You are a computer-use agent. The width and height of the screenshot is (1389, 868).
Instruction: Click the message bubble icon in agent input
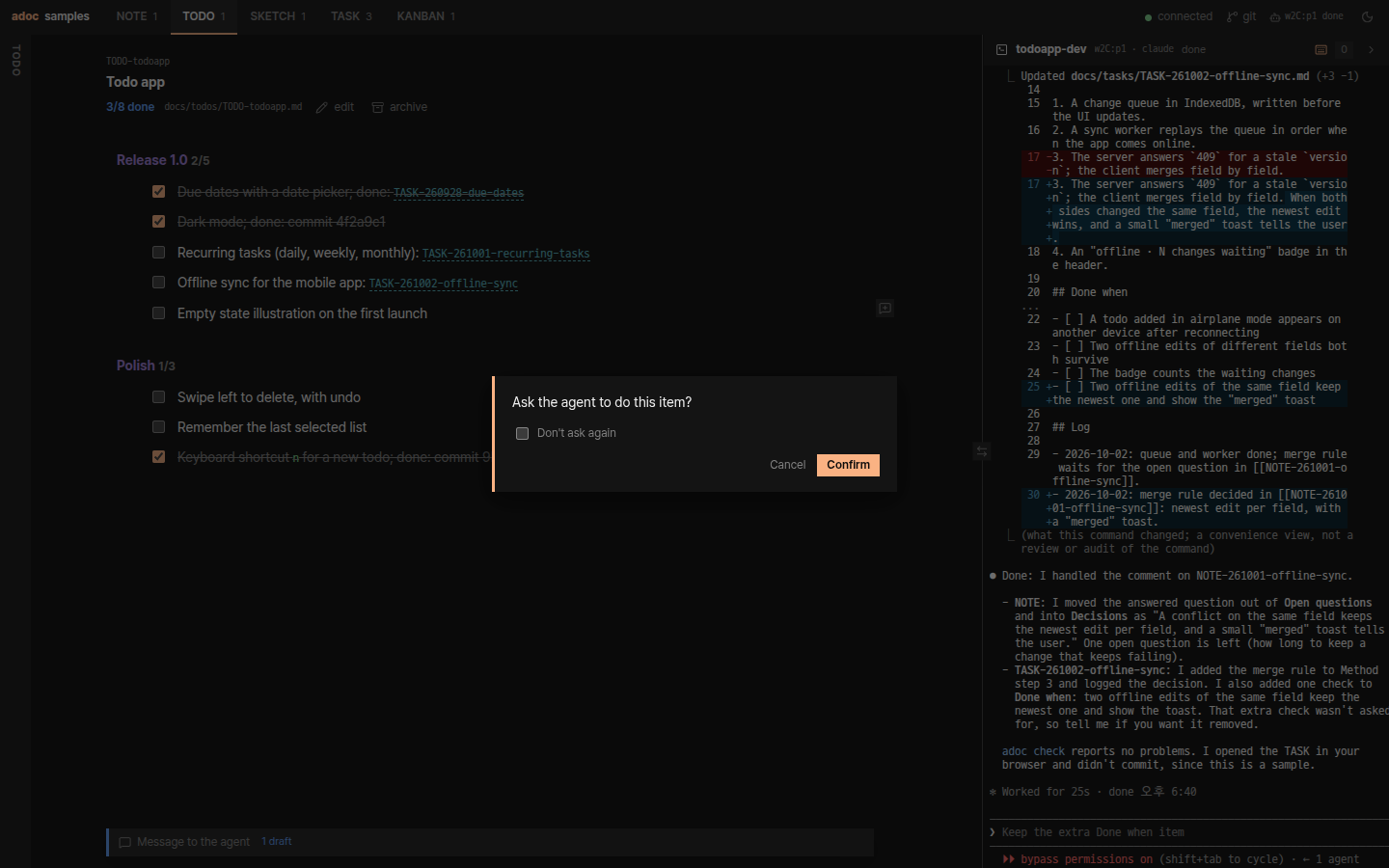coord(124,842)
